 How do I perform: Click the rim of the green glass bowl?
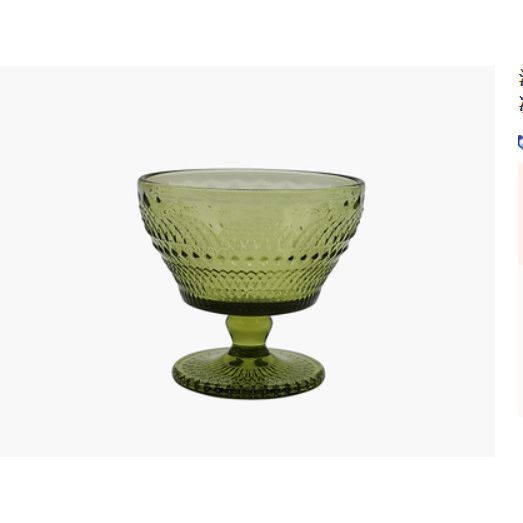point(251,177)
